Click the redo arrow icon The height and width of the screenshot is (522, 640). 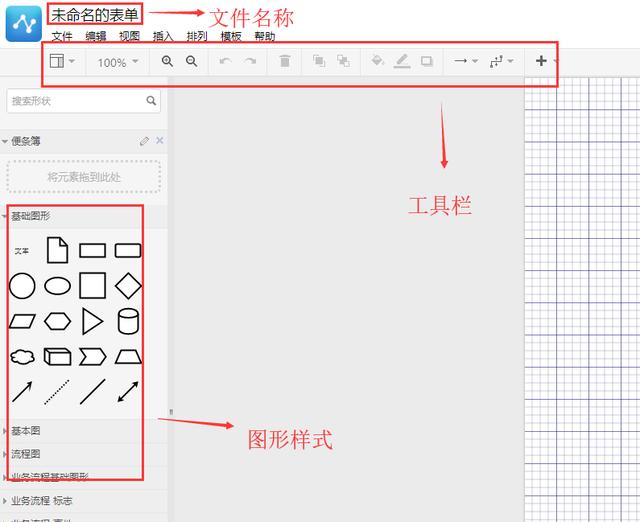click(250, 61)
